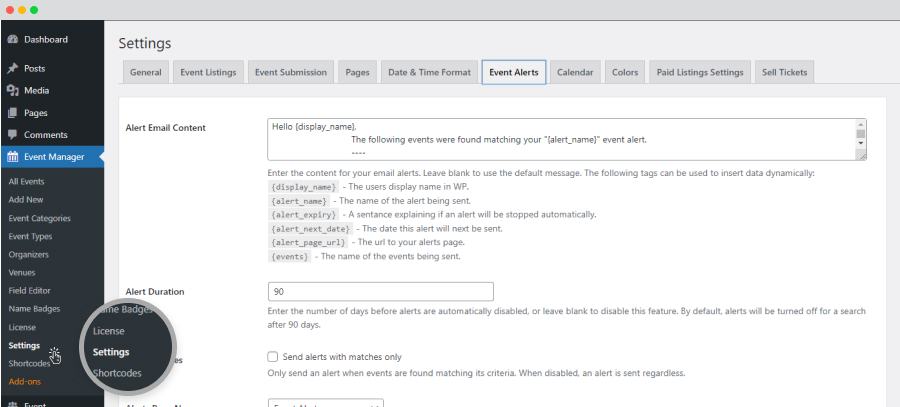Viewport: 900px width, 407px height.
Task: Switch to the Calendar tab
Action: point(575,72)
